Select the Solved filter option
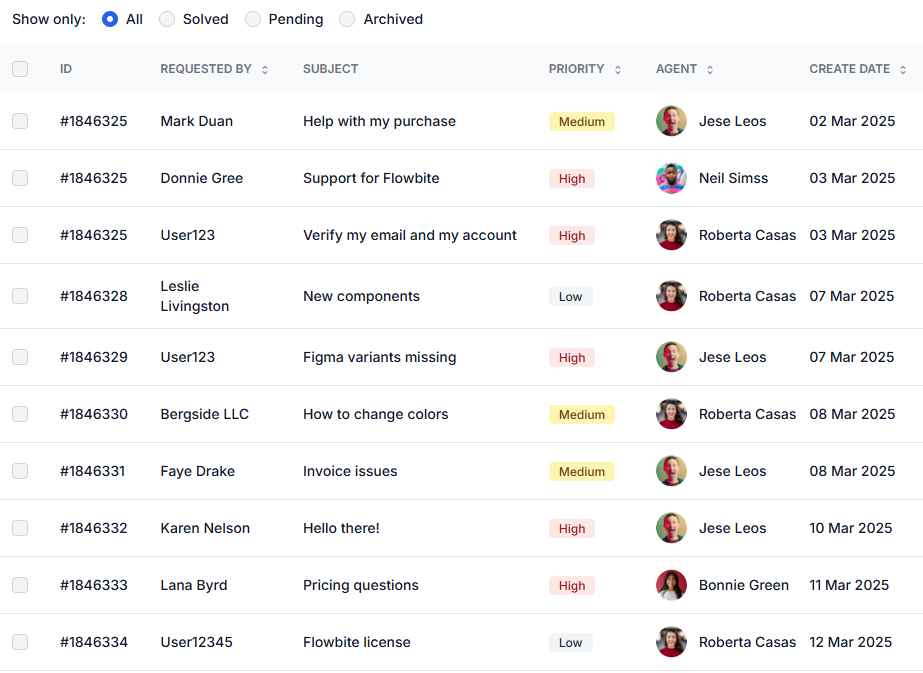 coord(166,19)
